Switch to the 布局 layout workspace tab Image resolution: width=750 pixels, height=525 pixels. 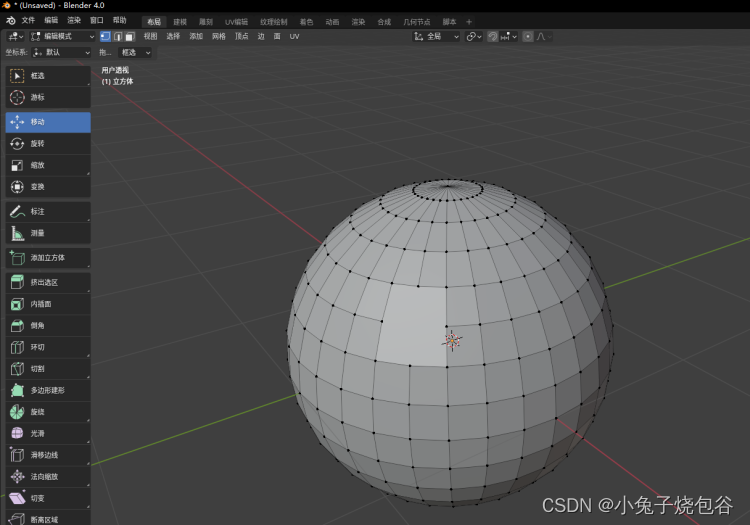(x=154, y=22)
